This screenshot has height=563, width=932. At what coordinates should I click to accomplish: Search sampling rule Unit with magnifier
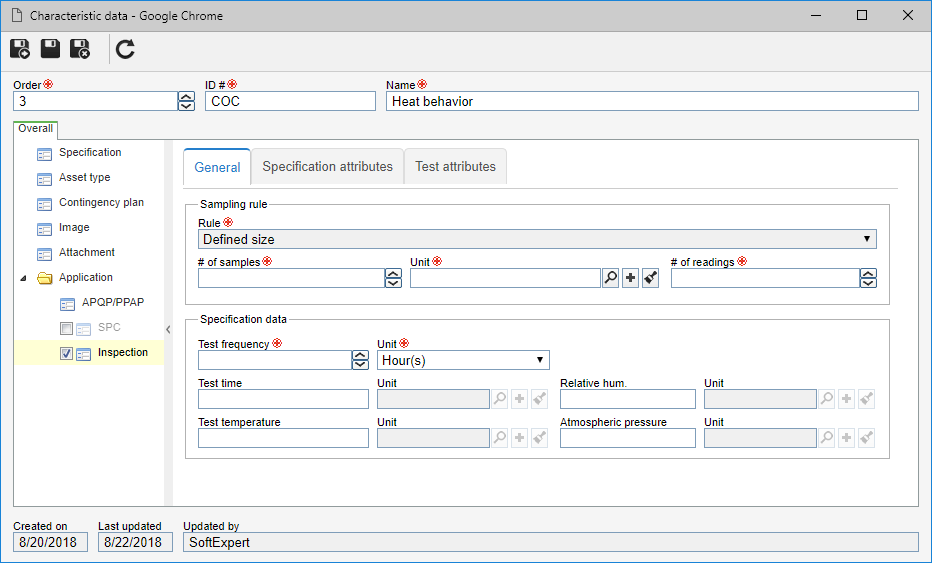(610, 278)
